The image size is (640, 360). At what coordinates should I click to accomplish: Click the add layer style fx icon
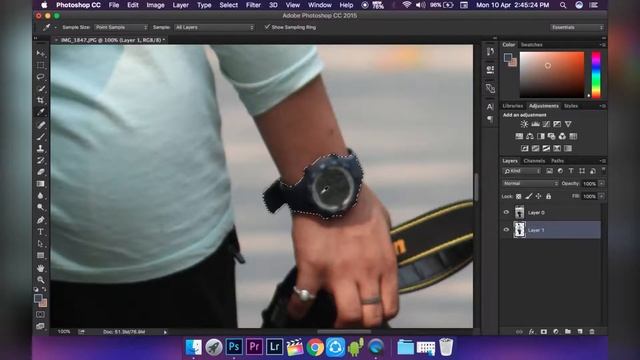pyautogui.click(x=531, y=332)
